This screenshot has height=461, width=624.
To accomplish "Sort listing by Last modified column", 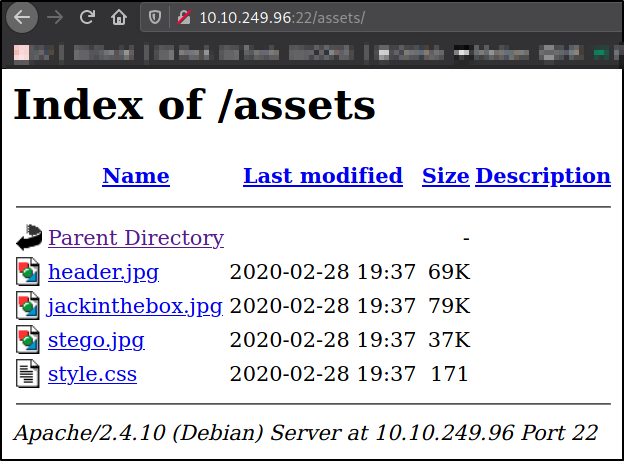I will 323,176.
